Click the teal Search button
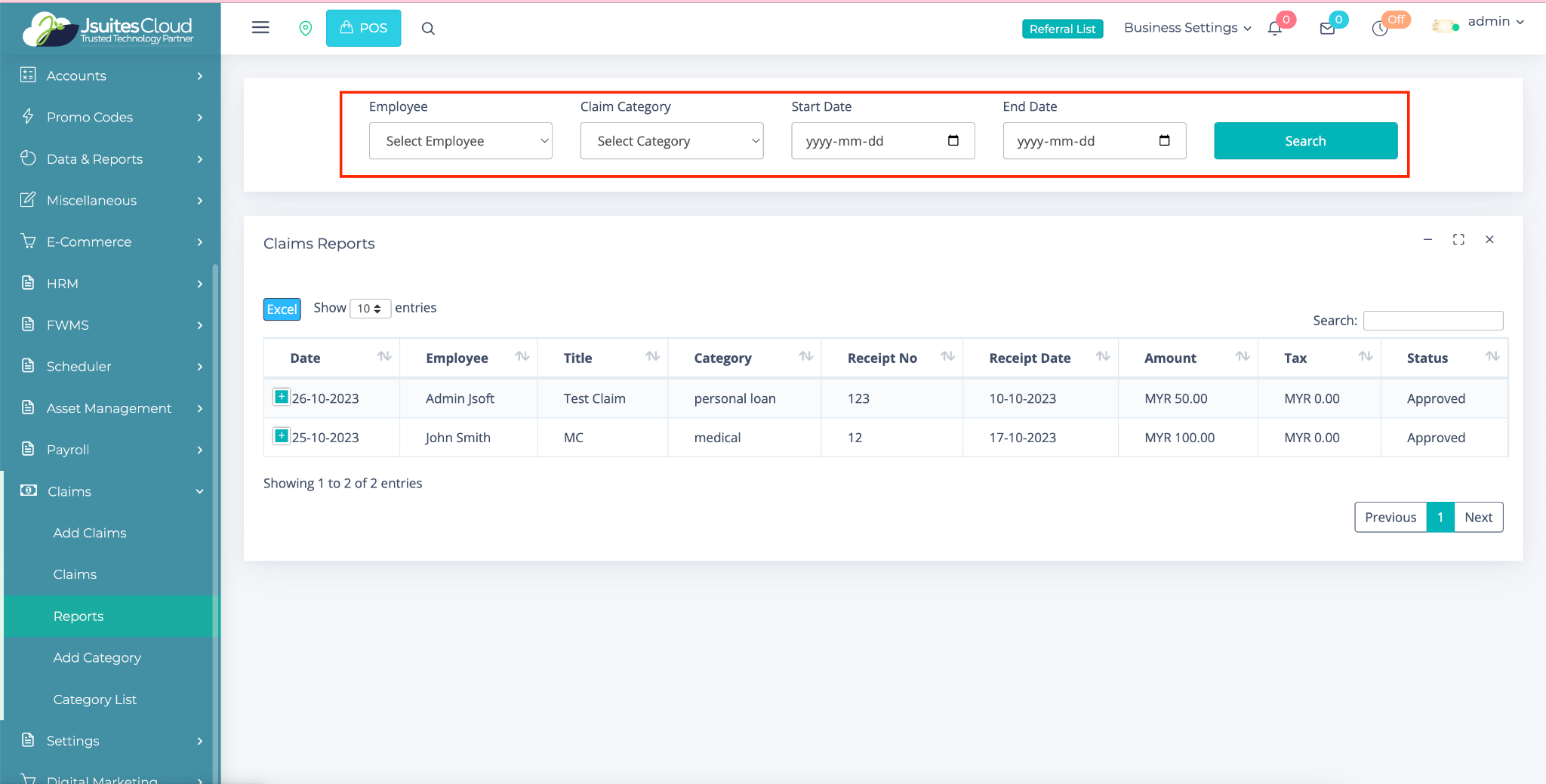This screenshot has width=1546, height=784. (x=1305, y=141)
